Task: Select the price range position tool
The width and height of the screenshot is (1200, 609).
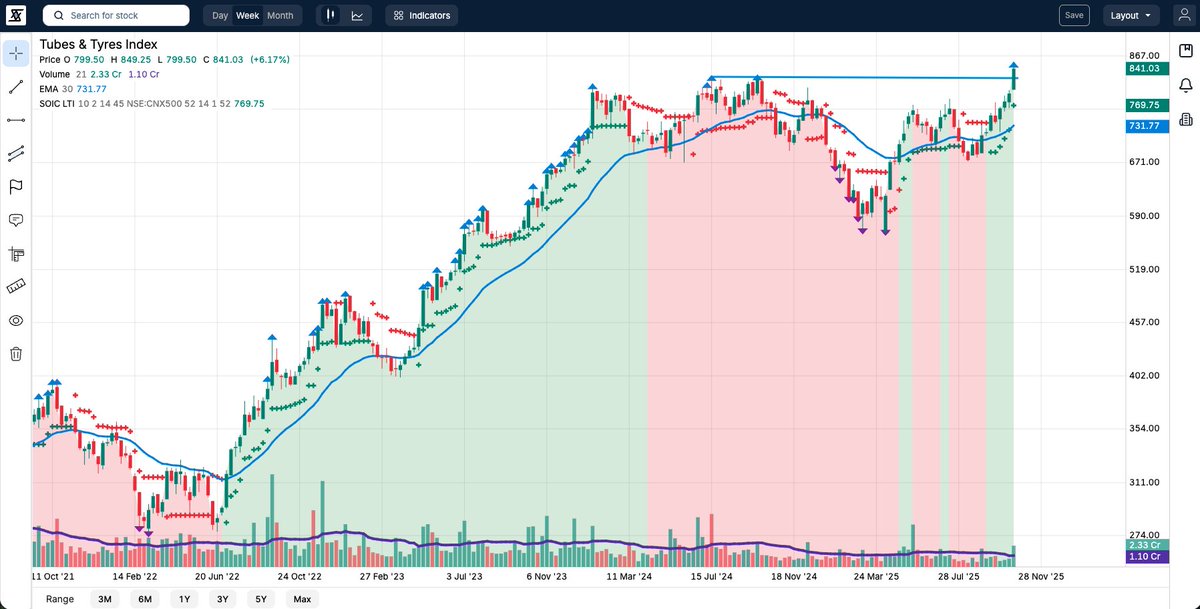Action: (16, 254)
